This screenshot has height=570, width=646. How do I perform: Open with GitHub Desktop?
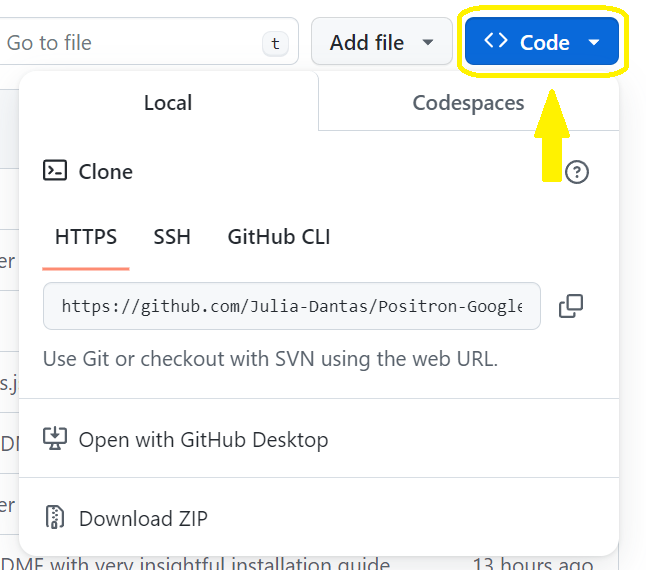point(319,439)
